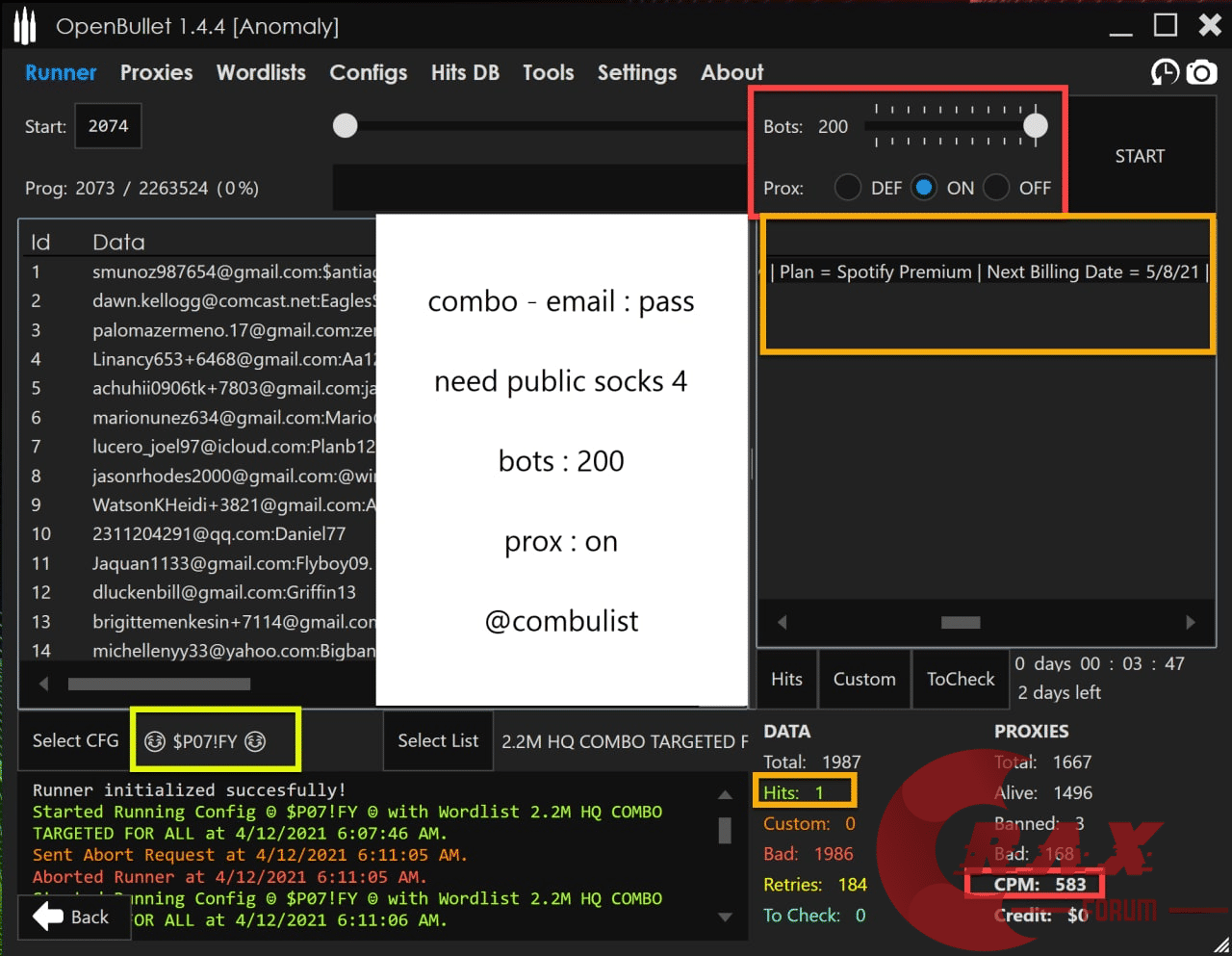The height and width of the screenshot is (956, 1232).
Task: Click the data "Total: 1987" counter
Action: (812, 762)
